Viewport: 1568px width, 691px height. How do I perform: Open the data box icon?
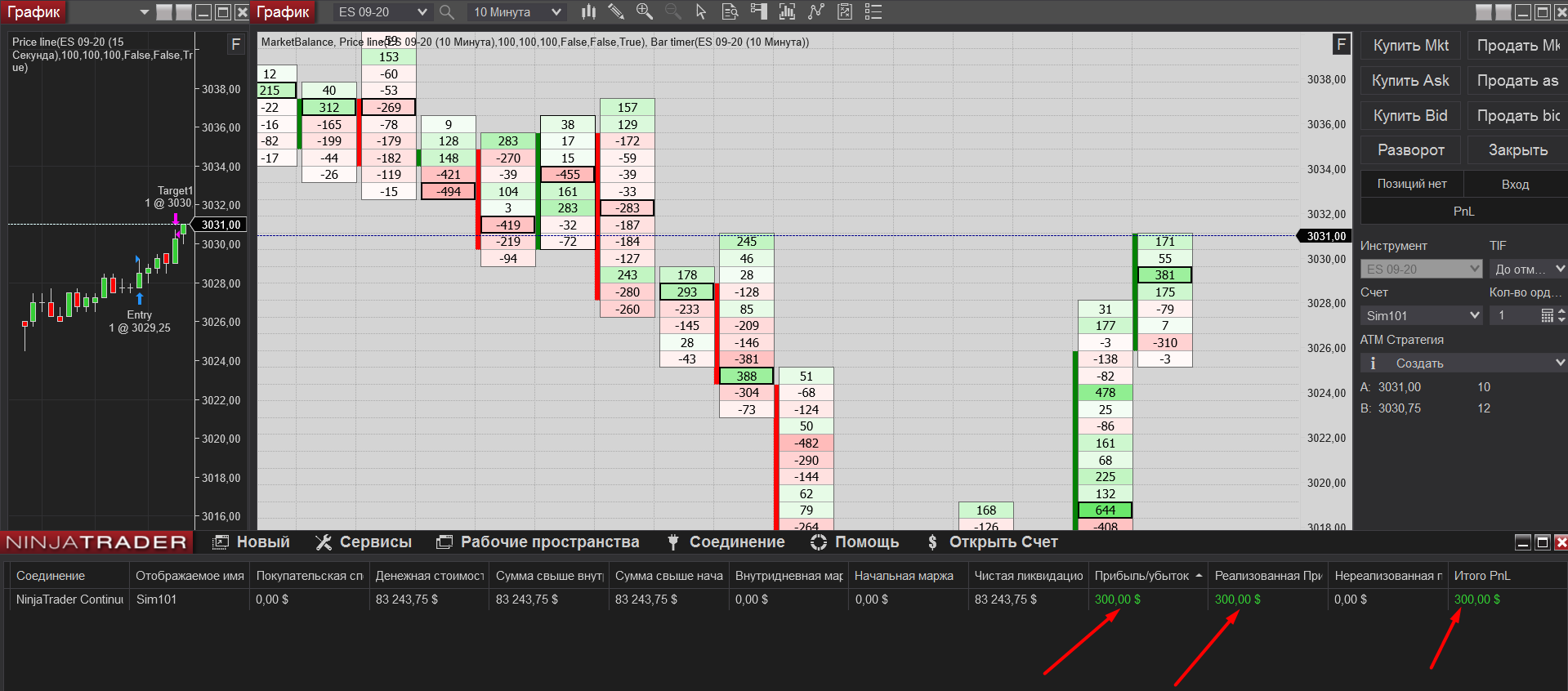tap(730, 11)
